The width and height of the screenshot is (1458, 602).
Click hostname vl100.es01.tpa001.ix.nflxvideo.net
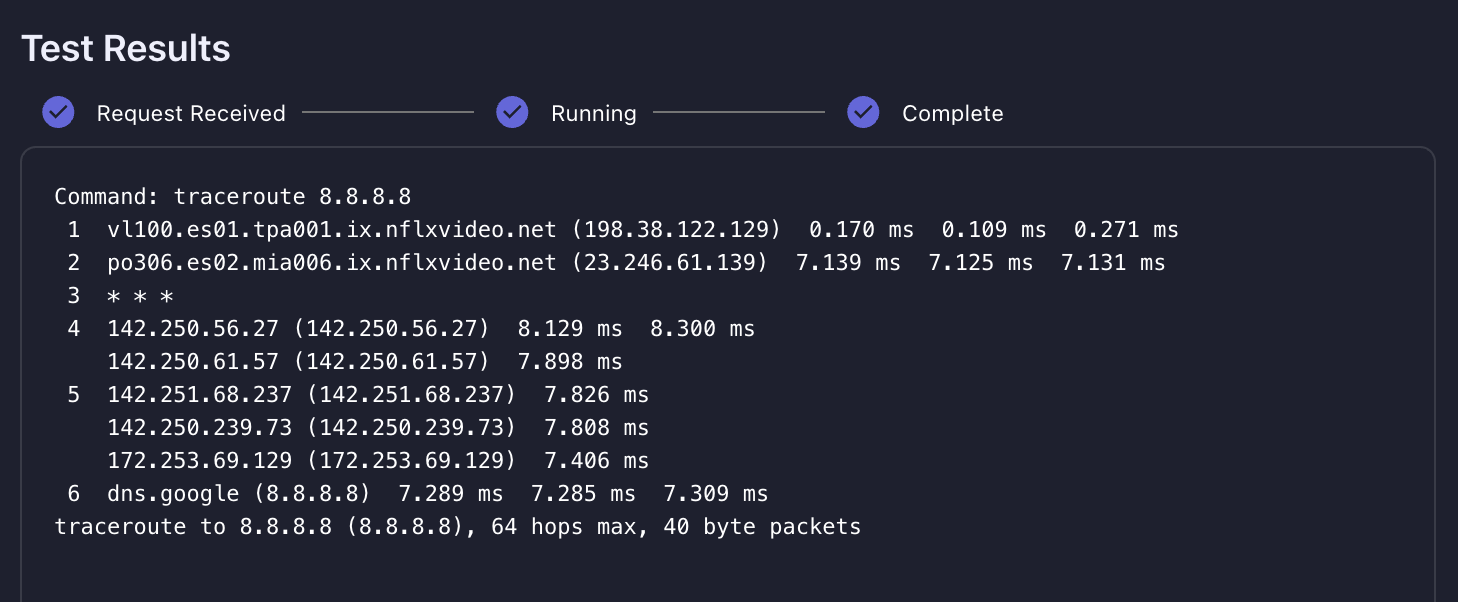332,230
